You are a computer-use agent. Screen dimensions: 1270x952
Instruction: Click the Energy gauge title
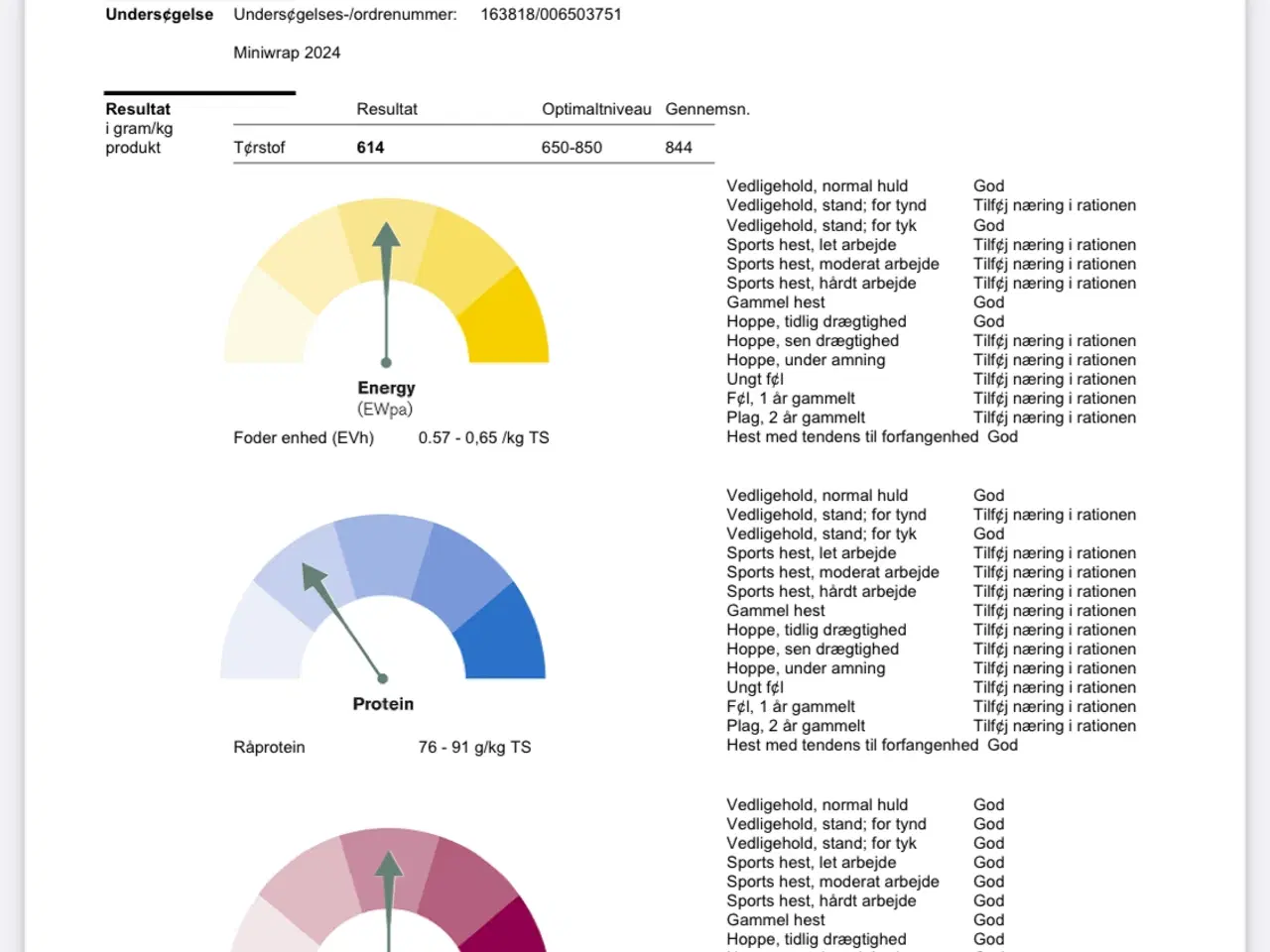(x=386, y=388)
